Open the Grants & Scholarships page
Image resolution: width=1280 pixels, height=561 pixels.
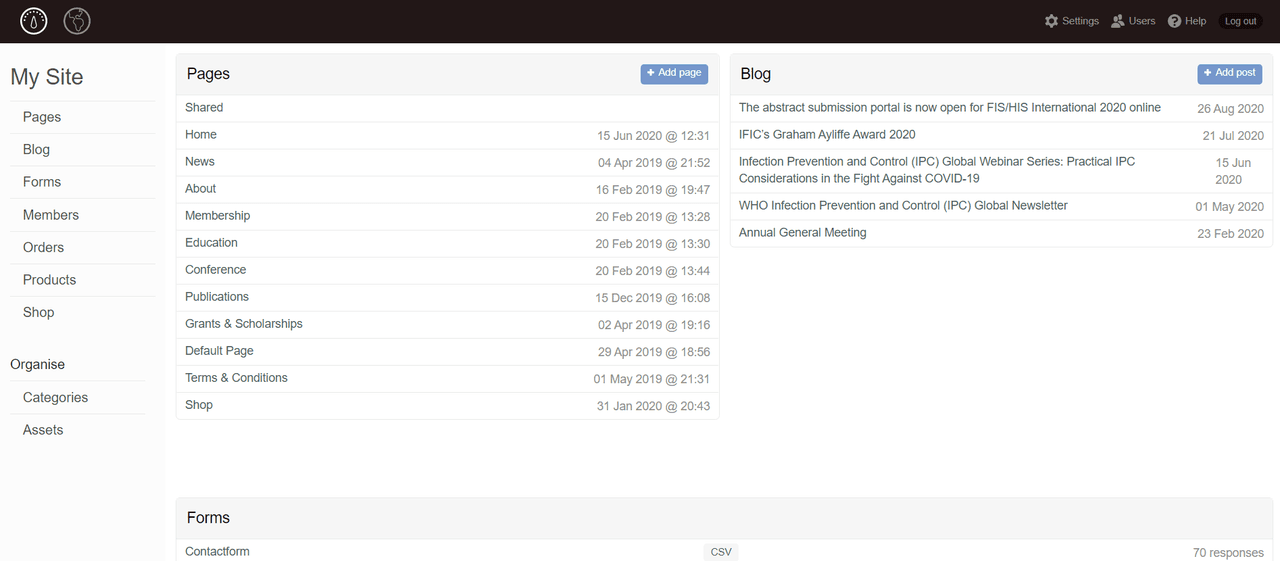point(244,324)
